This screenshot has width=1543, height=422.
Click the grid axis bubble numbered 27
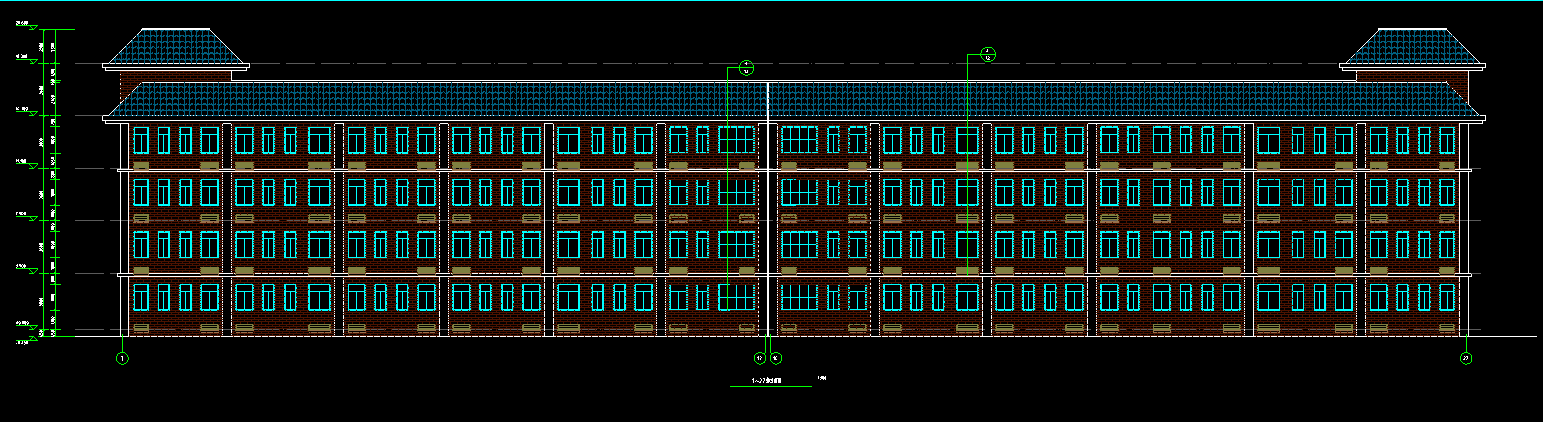(1465, 357)
